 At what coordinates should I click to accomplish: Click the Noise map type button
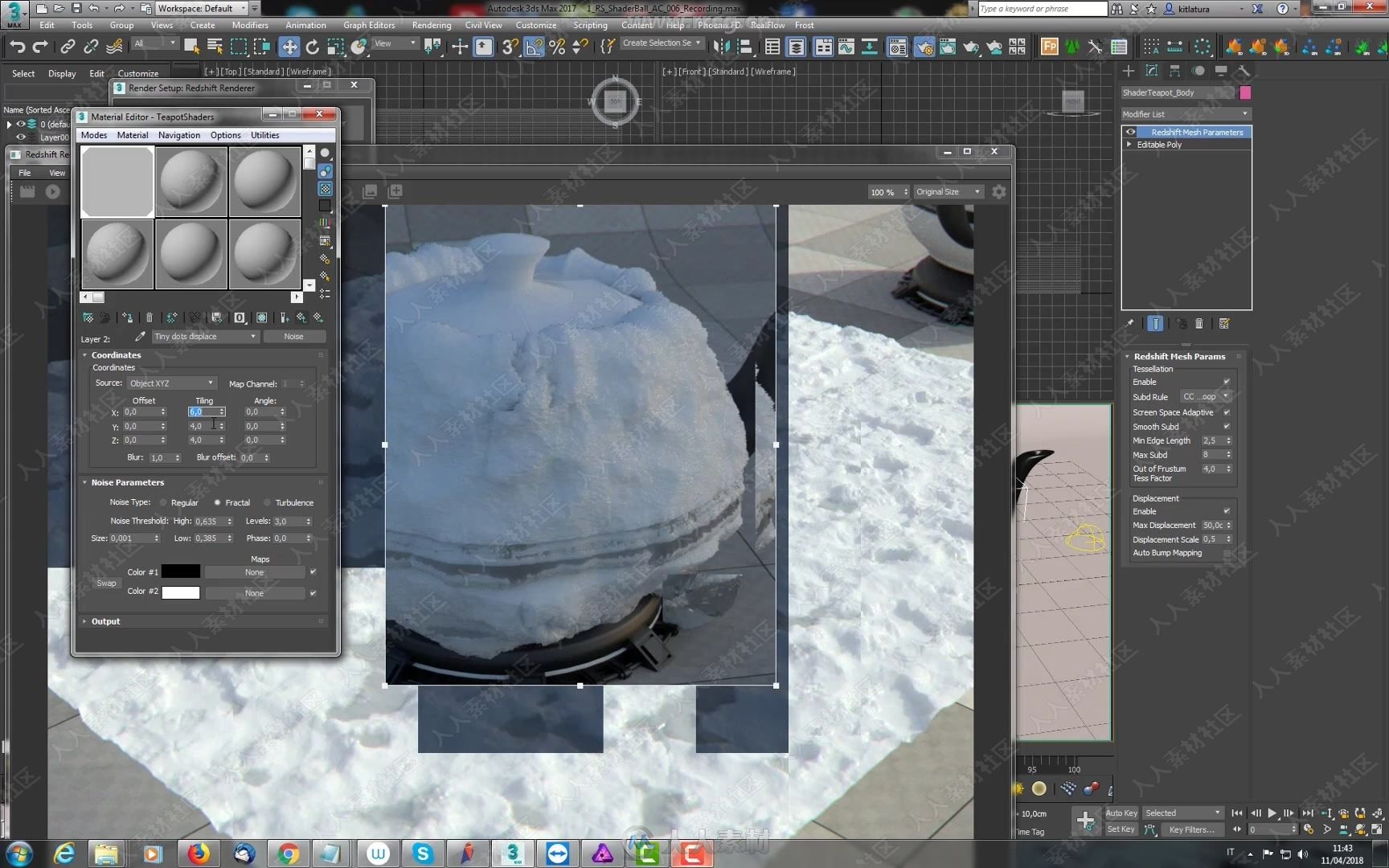(293, 337)
